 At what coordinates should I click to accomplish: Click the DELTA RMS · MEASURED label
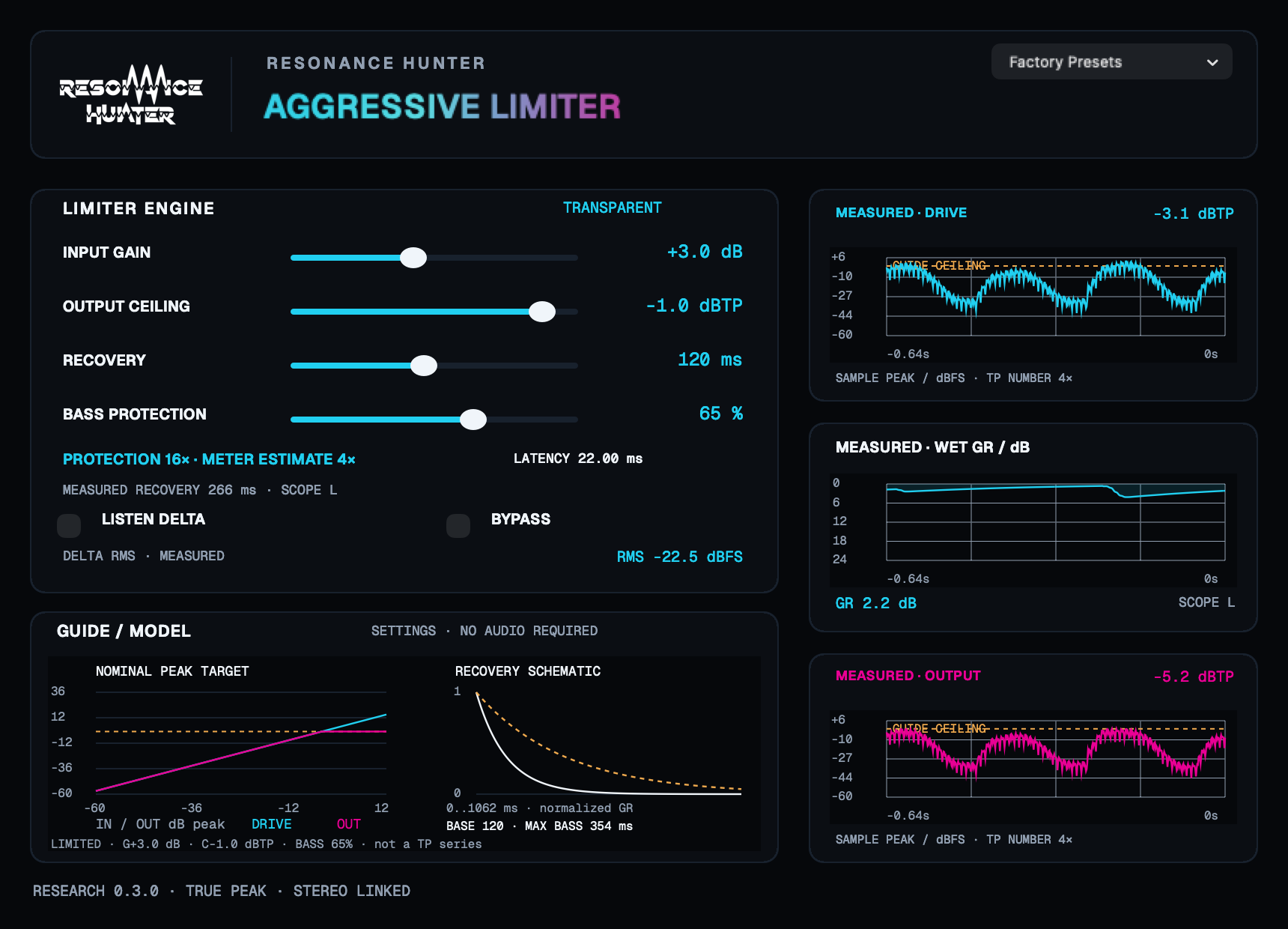(144, 556)
